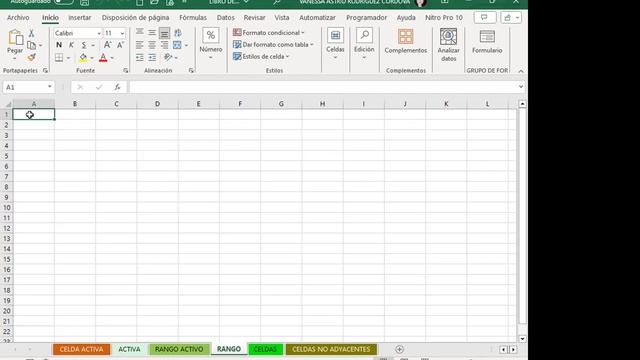Open the CELDA ACTIVA sheet tab
This screenshot has width=640, height=360.
click(81, 349)
